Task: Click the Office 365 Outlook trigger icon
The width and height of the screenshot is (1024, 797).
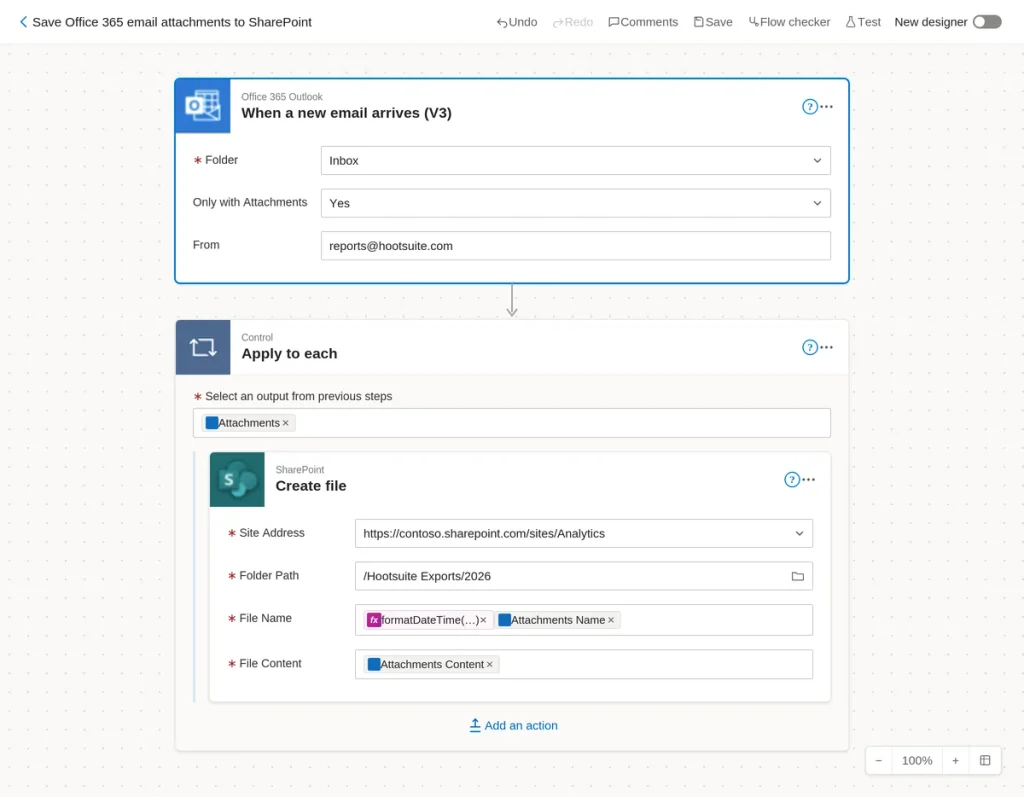Action: [x=203, y=106]
